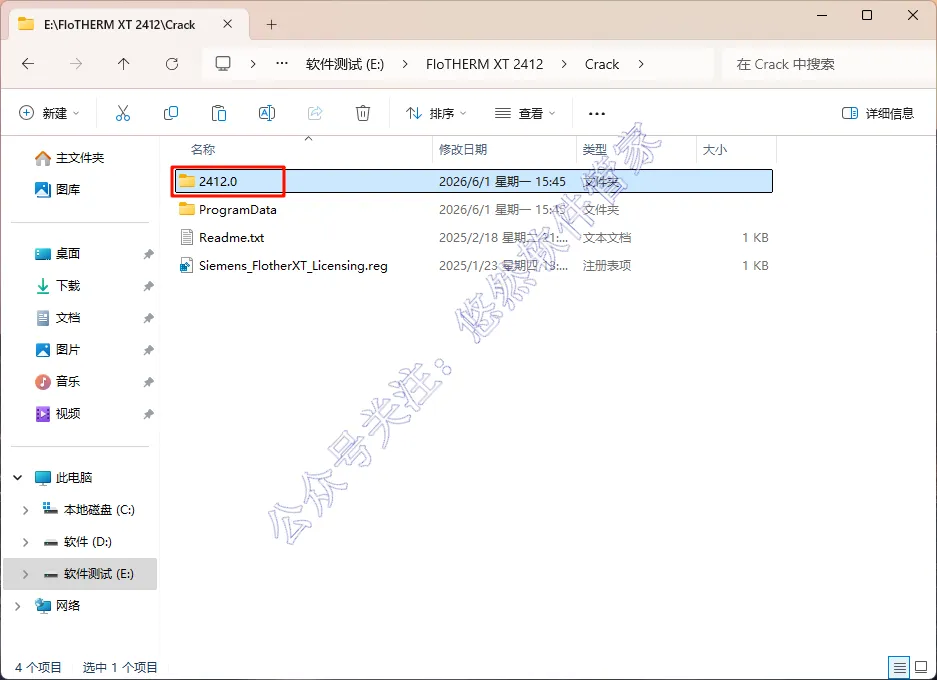937x680 pixels.
Task: Switch to large thumbnails view icon
Action: (x=921, y=666)
